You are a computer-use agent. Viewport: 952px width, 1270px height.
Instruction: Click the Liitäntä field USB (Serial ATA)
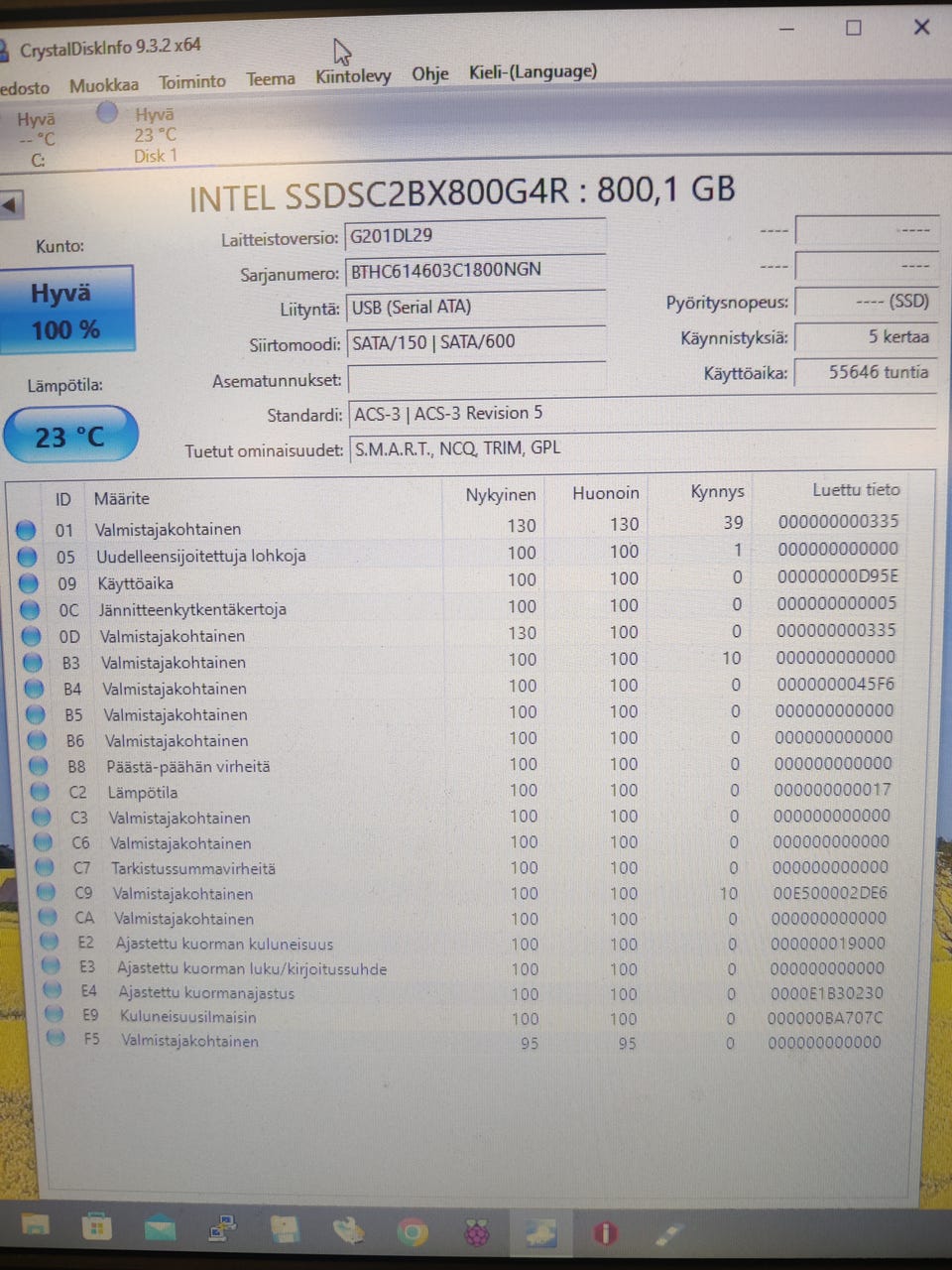[476, 308]
